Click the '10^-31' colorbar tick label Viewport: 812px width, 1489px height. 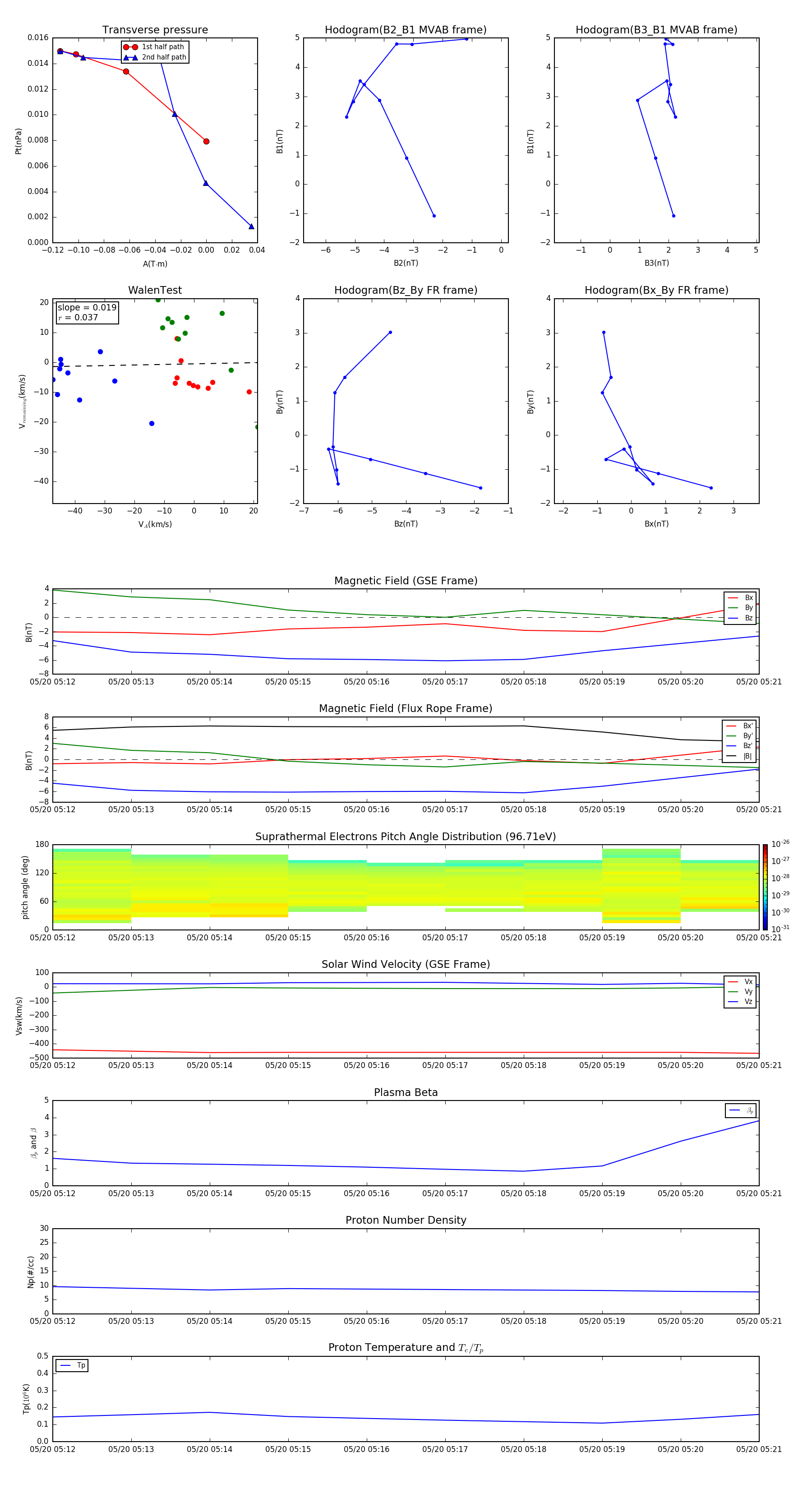[x=780, y=929]
